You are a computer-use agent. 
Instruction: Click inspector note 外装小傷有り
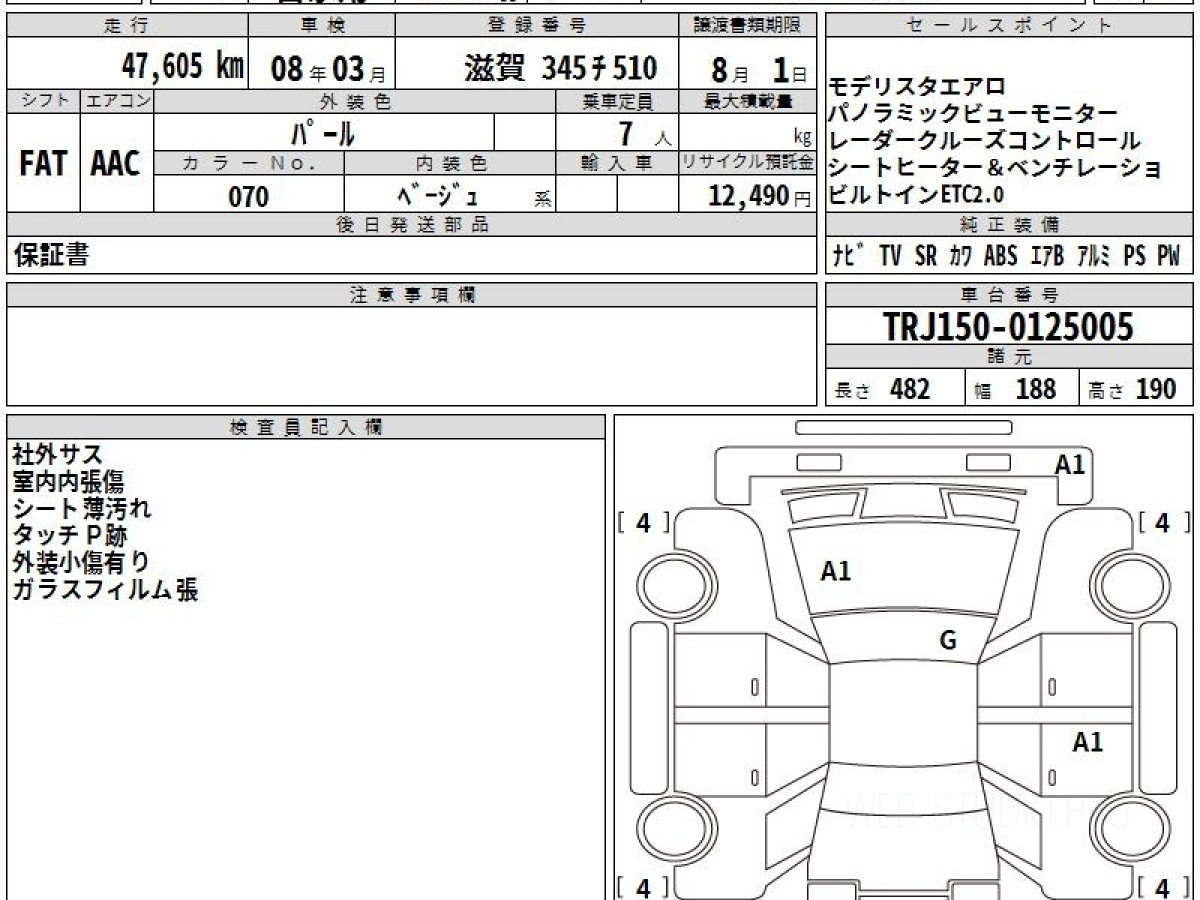[81, 563]
